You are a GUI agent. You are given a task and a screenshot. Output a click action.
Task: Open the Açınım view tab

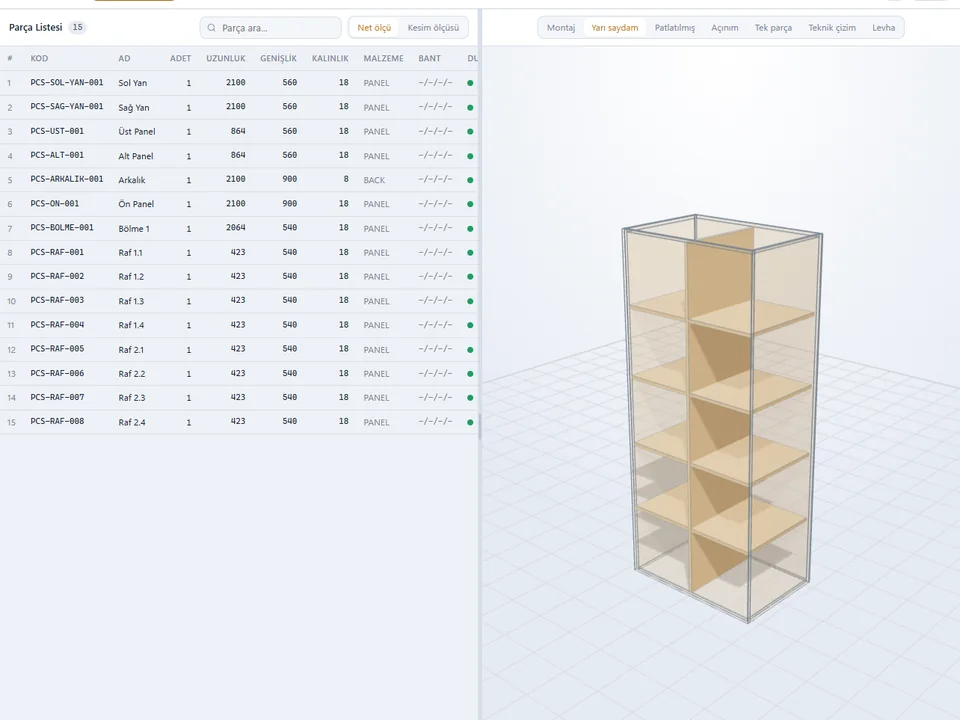725,28
